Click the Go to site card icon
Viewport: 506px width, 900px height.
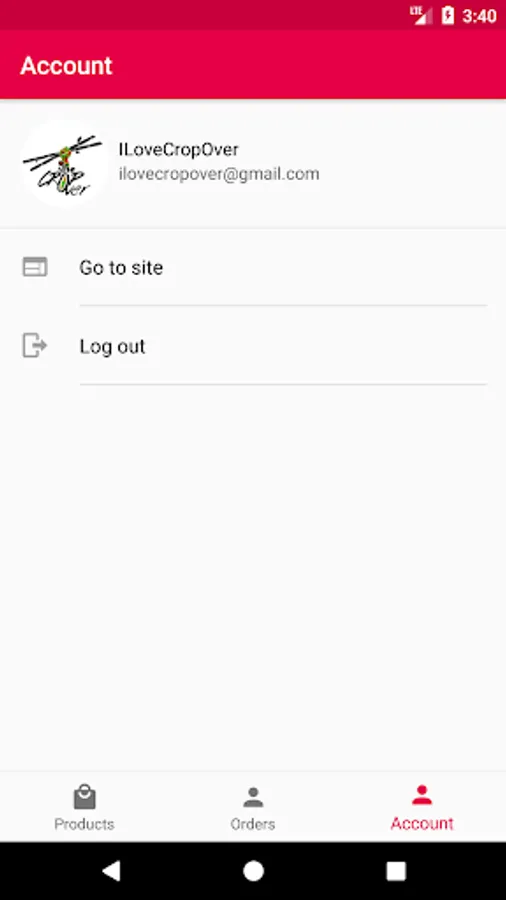(35, 267)
